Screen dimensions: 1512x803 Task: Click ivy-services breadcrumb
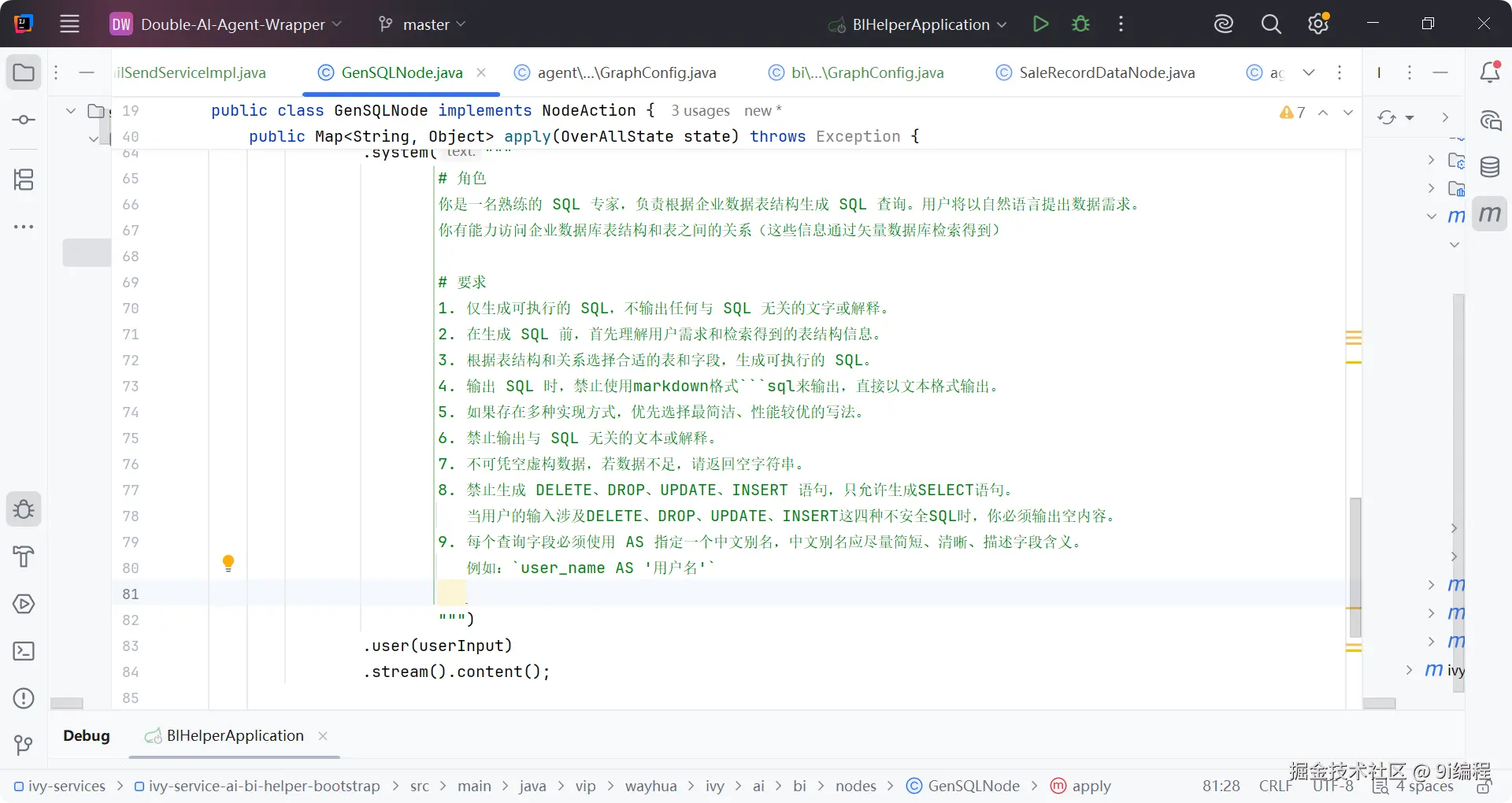(60, 786)
